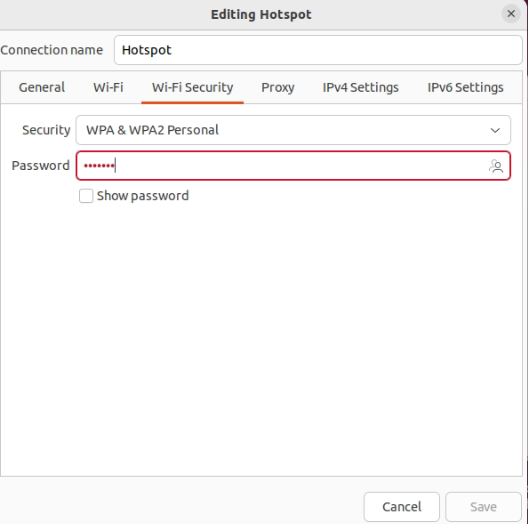Close the Editing Hotspot dialog

[511, 14]
